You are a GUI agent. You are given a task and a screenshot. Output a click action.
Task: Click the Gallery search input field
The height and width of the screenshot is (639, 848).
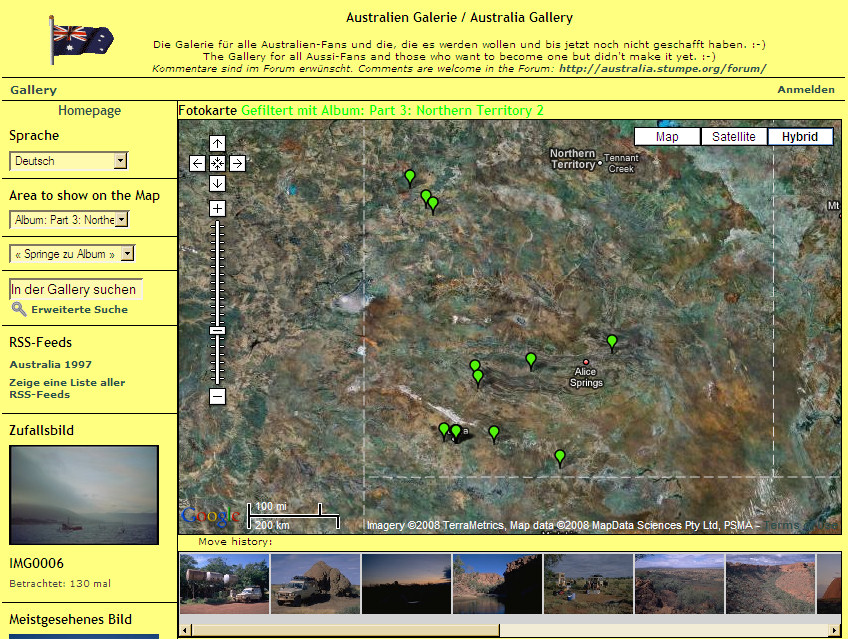(76, 289)
